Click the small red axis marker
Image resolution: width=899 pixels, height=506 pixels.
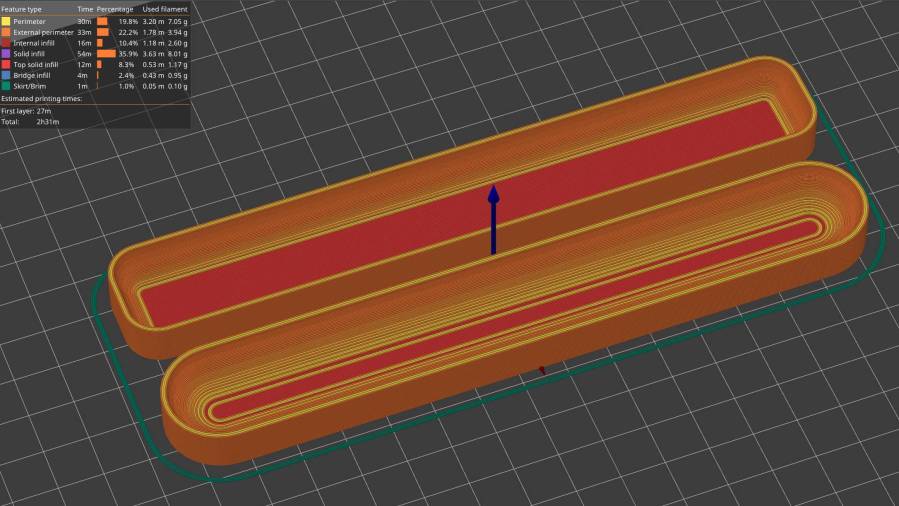click(x=542, y=370)
